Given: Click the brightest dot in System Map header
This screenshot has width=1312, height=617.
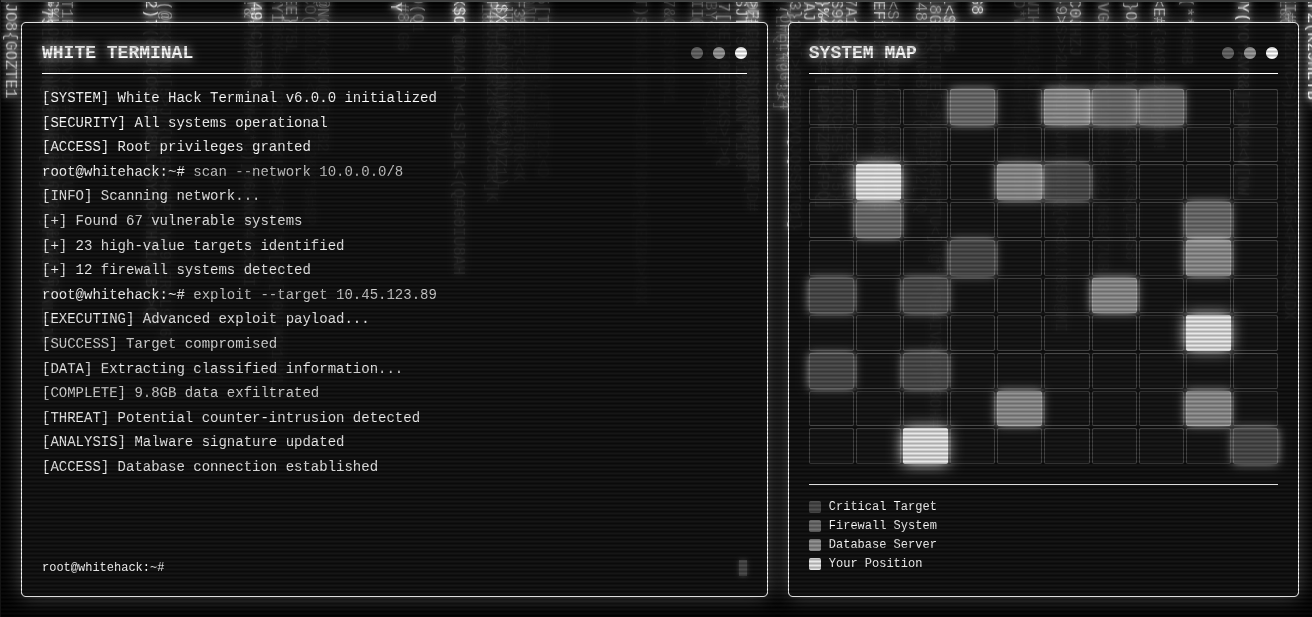Looking at the screenshot, I should (x=1272, y=53).
